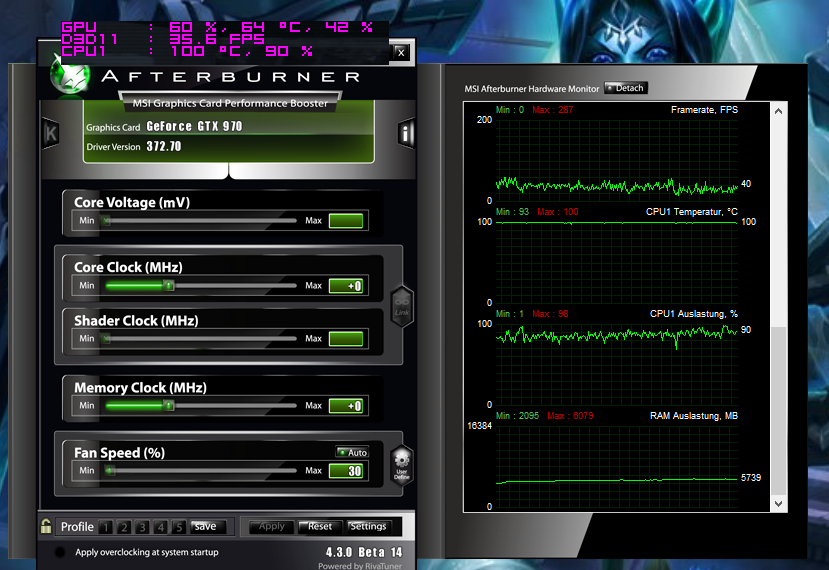Select profile slot 4

(161, 527)
